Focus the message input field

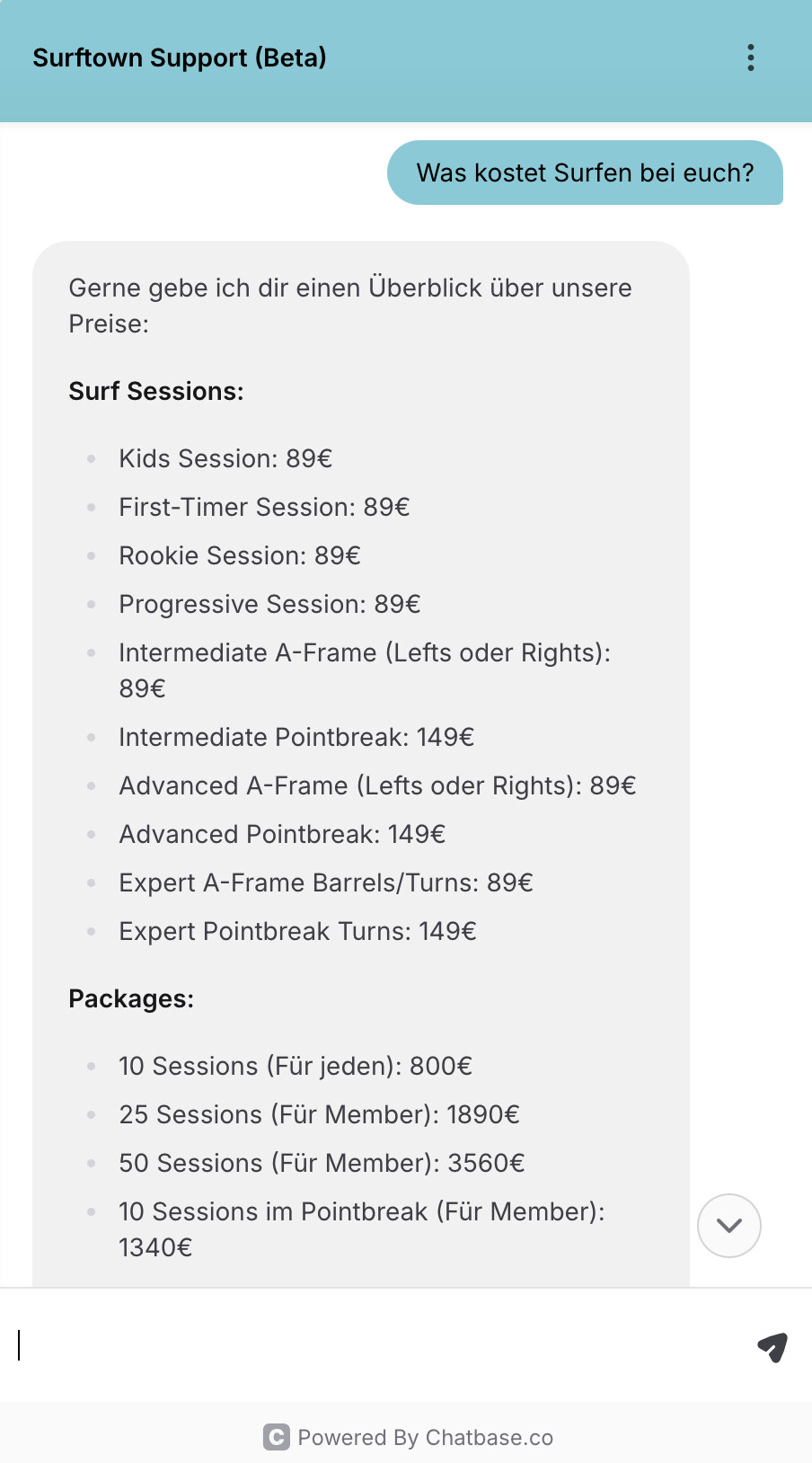(377, 1345)
